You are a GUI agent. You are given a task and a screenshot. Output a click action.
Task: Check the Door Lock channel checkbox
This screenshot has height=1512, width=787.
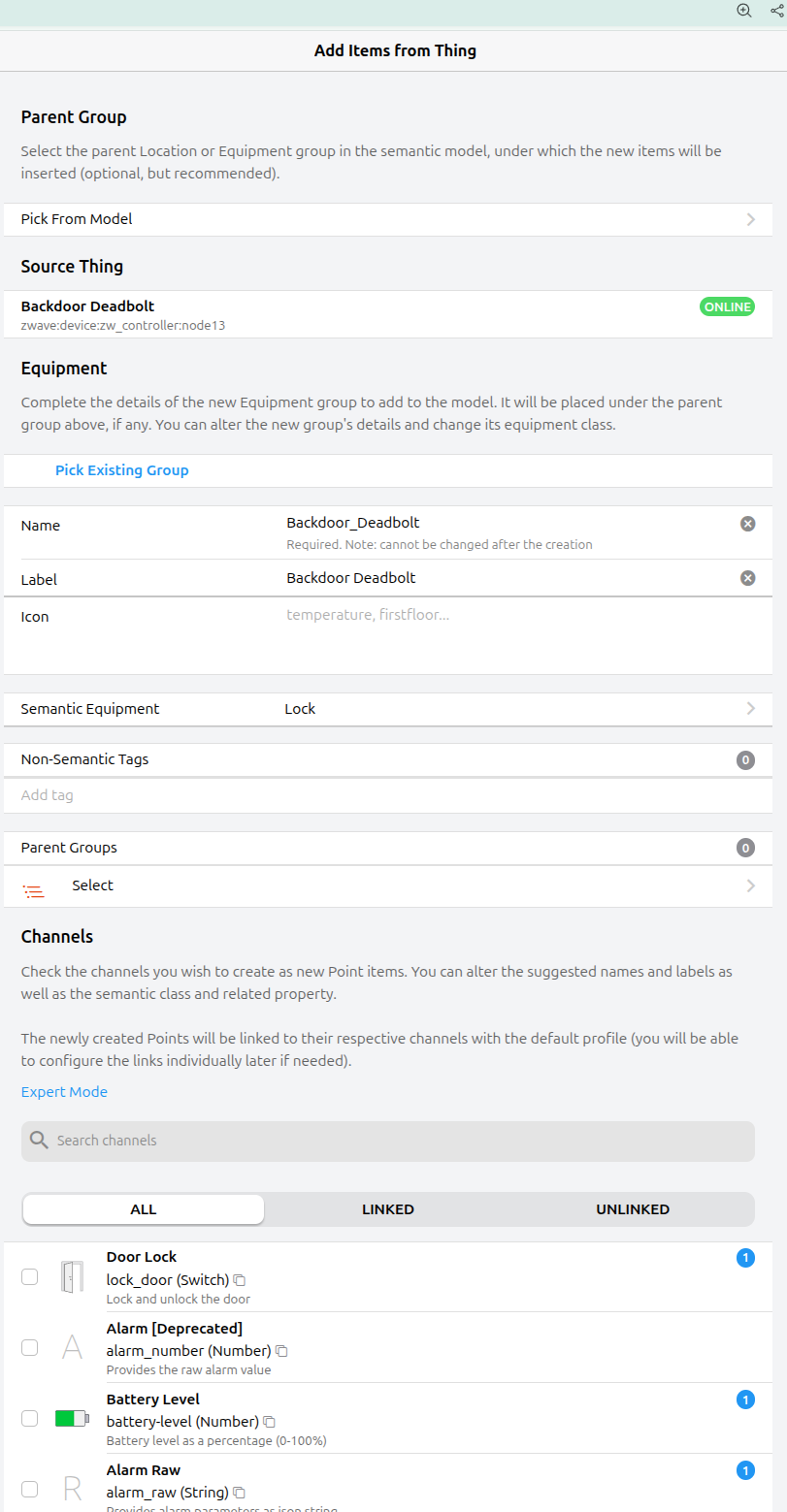click(x=30, y=1277)
